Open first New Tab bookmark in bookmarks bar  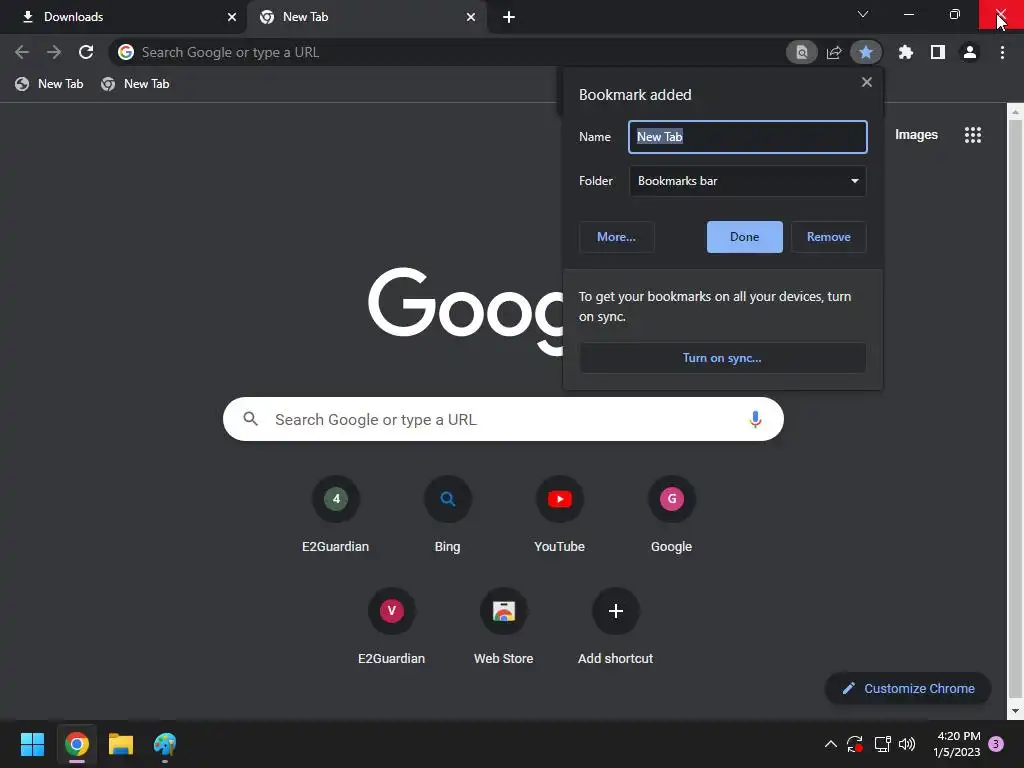coord(50,84)
